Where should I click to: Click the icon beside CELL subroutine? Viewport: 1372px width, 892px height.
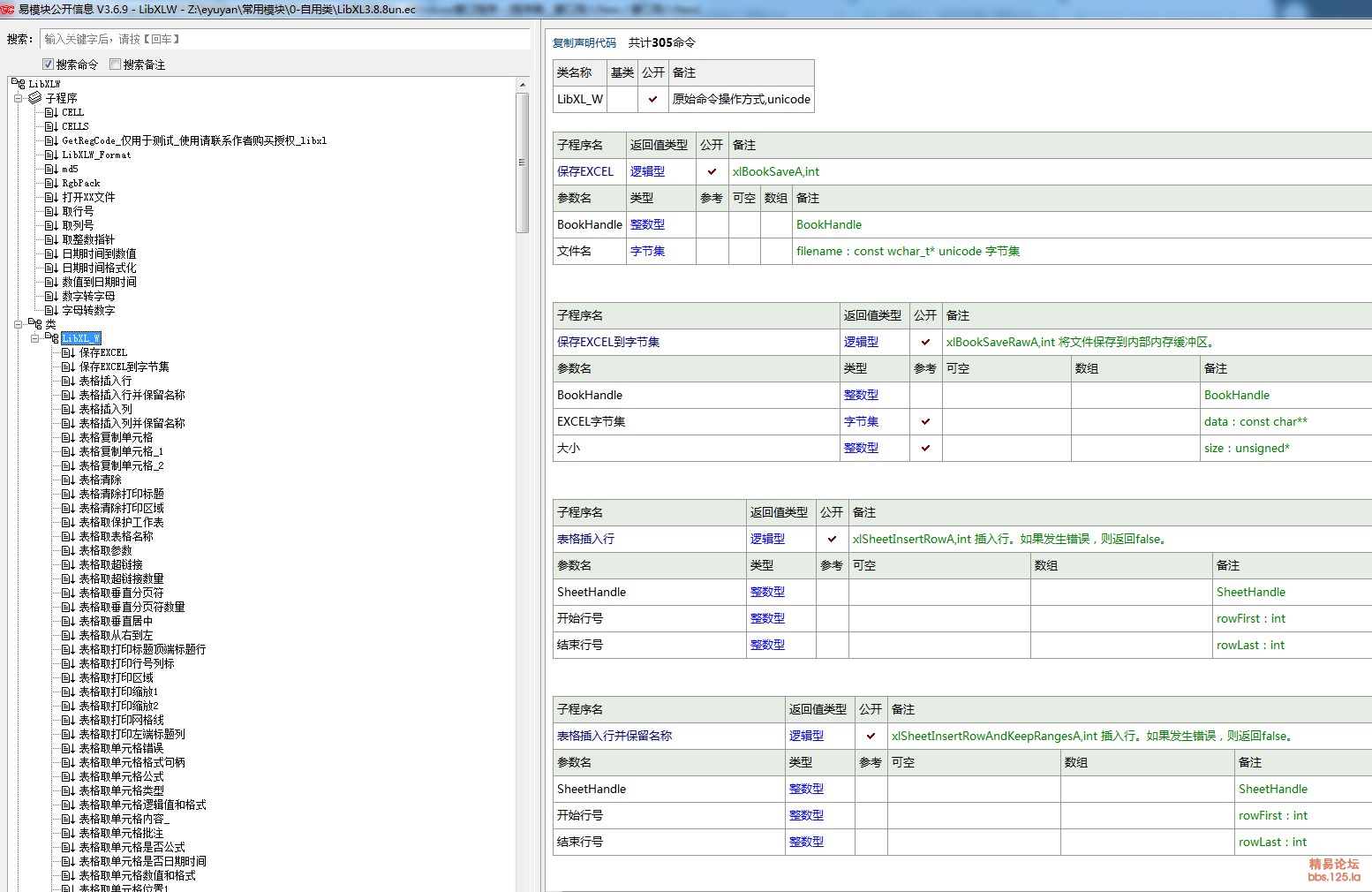[51, 112]
